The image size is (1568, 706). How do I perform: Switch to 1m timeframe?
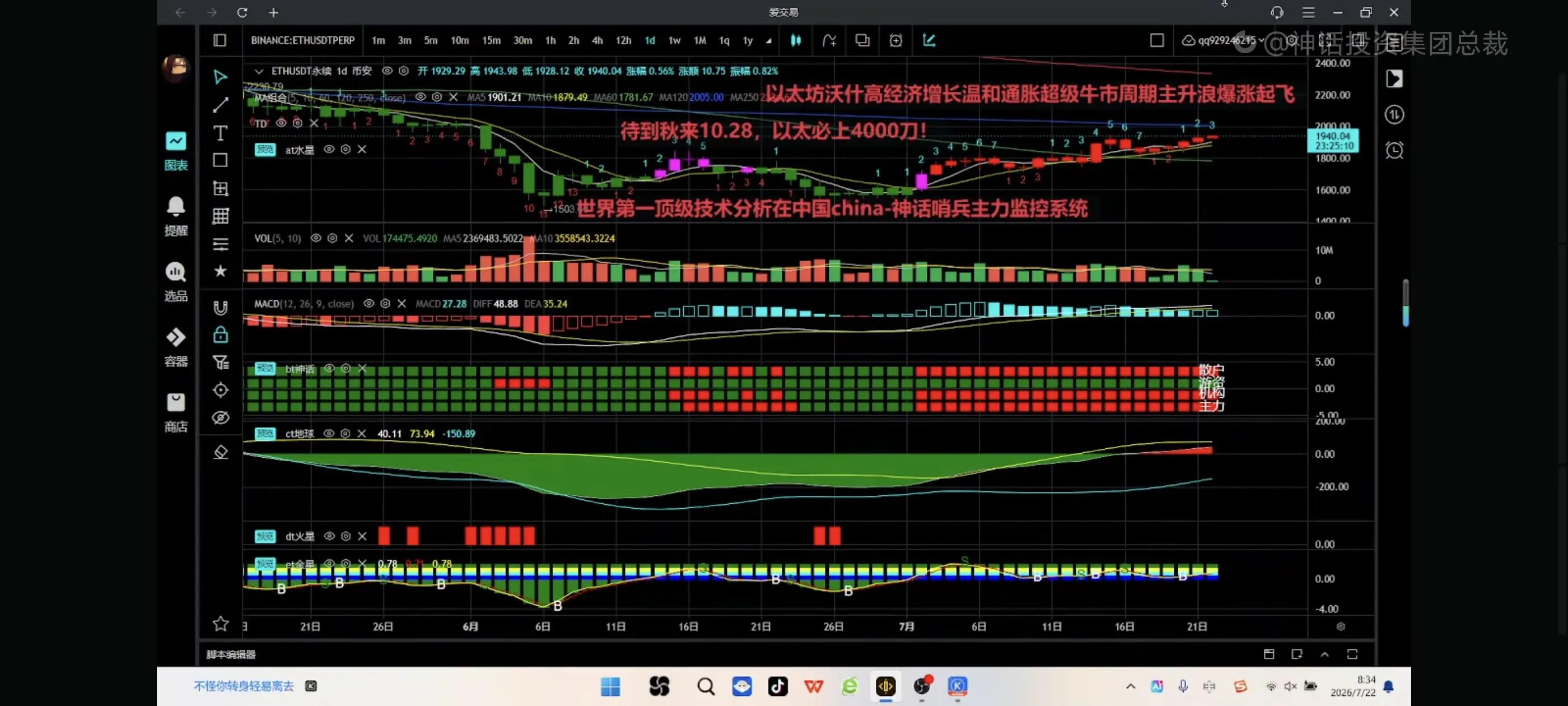pyautogui.click(x=378, y=40)
